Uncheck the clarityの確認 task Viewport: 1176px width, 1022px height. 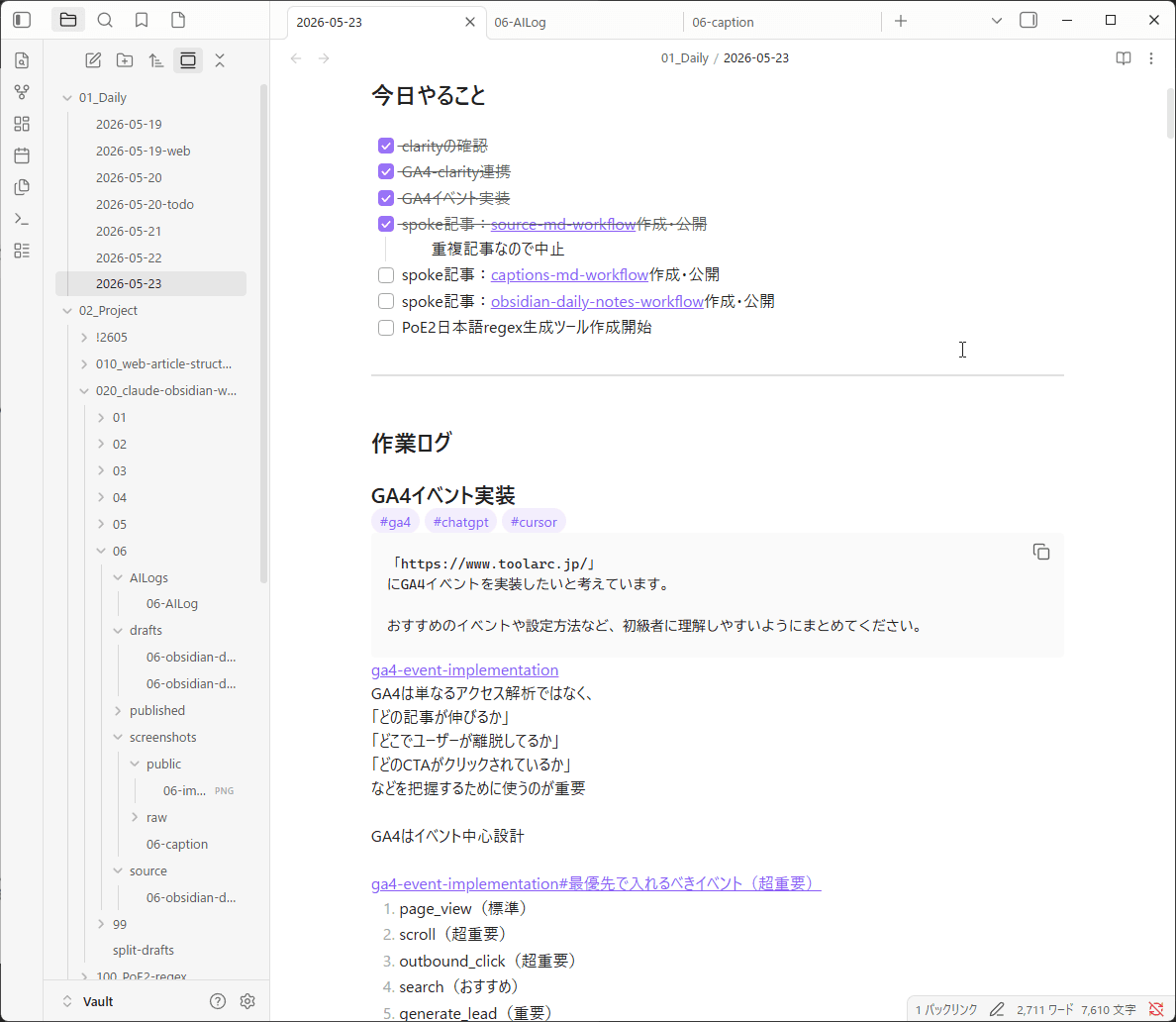[385, 146]
